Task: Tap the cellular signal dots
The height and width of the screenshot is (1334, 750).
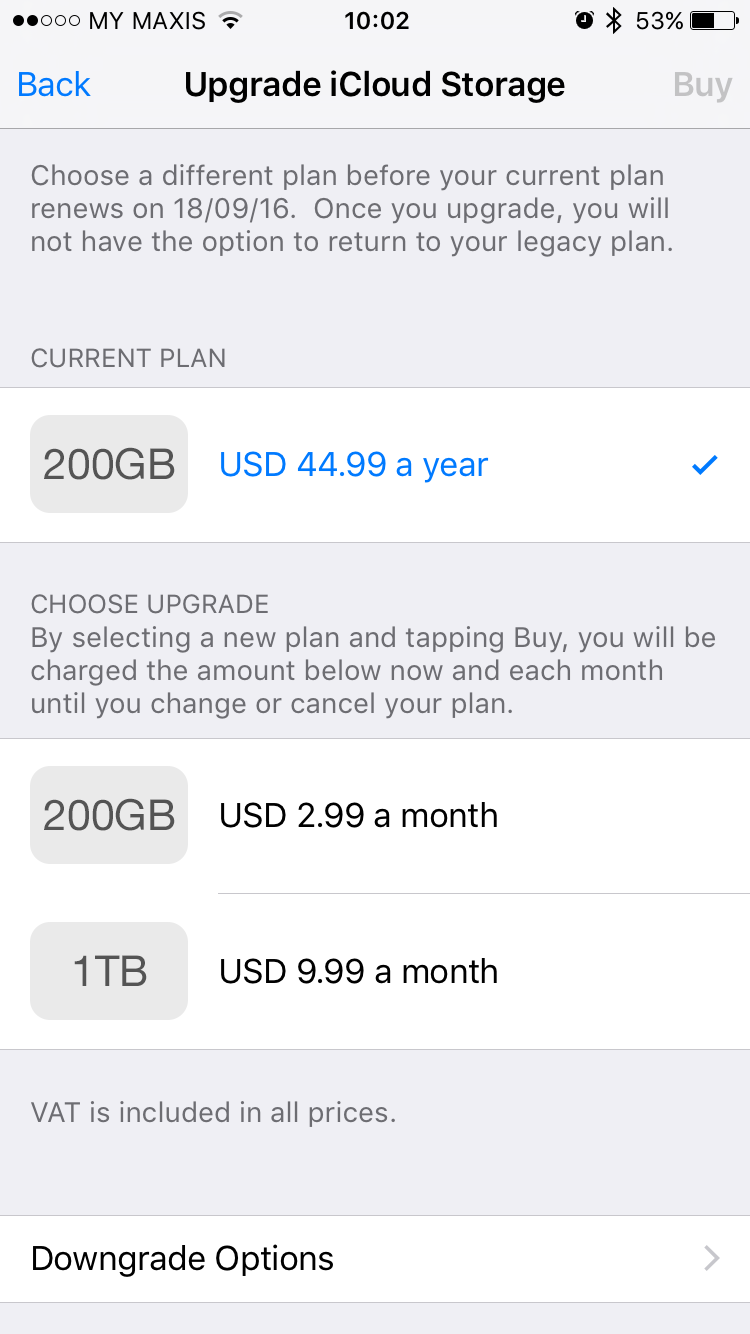Action: (x=46, y=20)
